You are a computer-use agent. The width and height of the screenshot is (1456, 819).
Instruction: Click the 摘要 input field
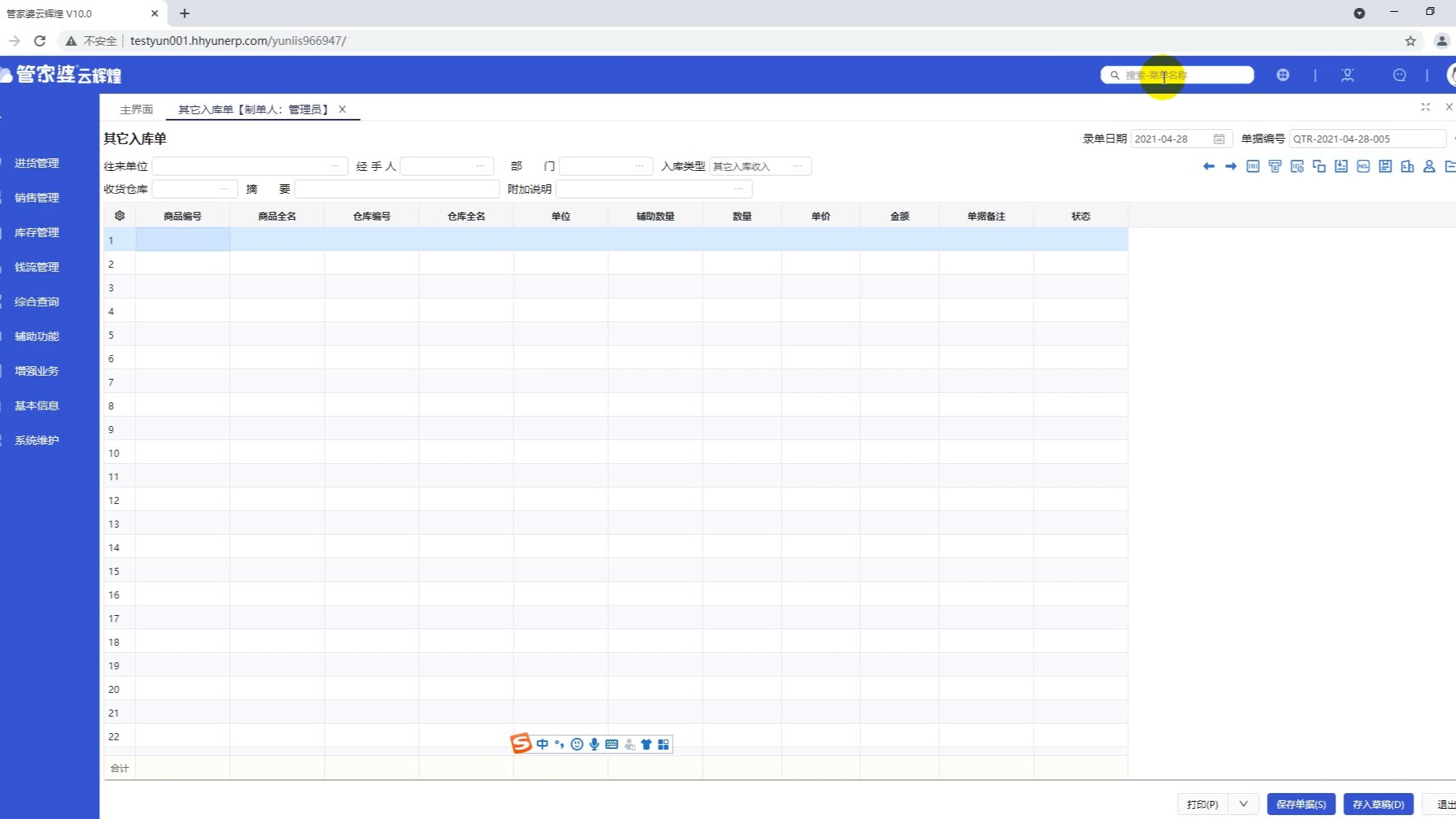(396, 189)
